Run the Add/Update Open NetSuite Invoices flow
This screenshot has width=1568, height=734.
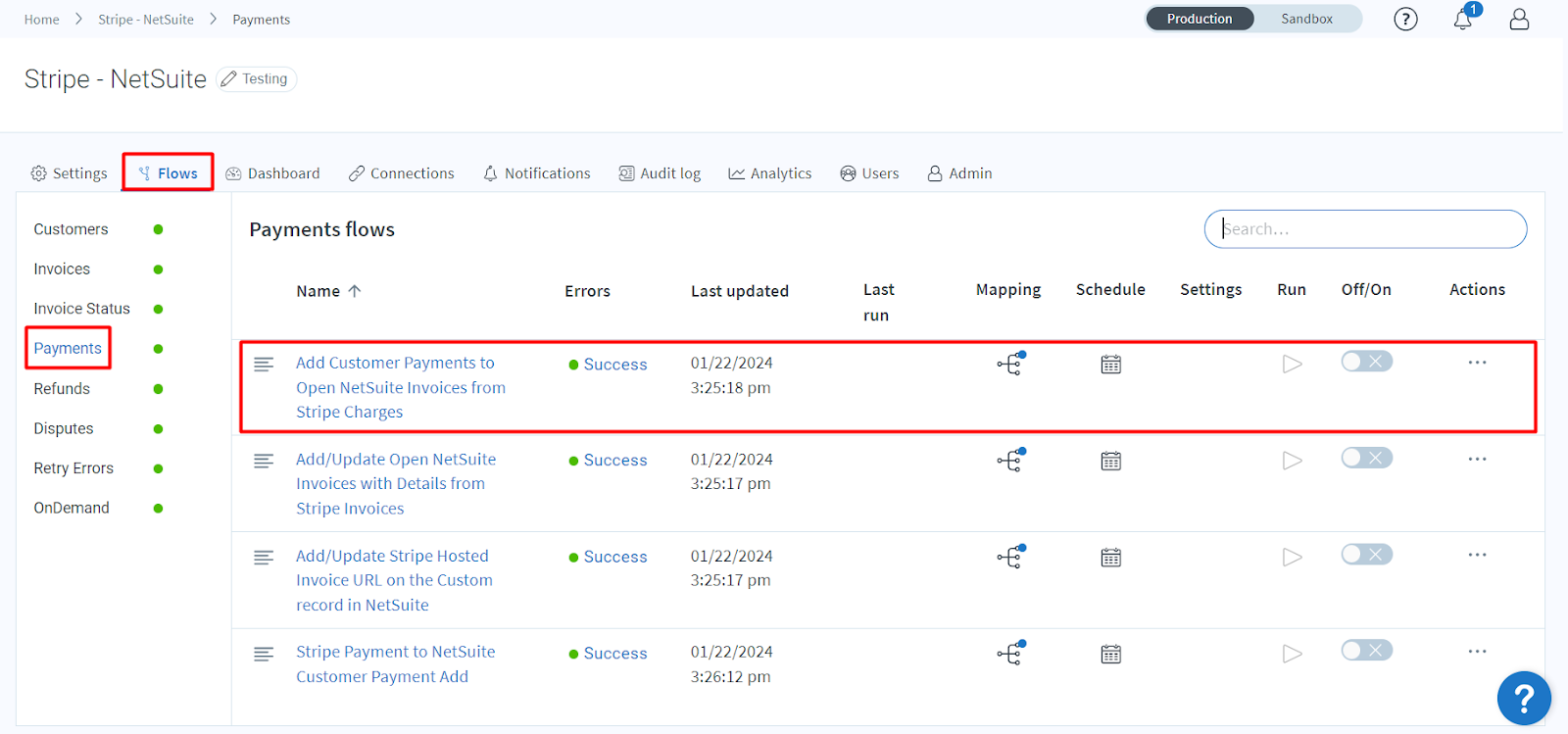point(1292,460)
